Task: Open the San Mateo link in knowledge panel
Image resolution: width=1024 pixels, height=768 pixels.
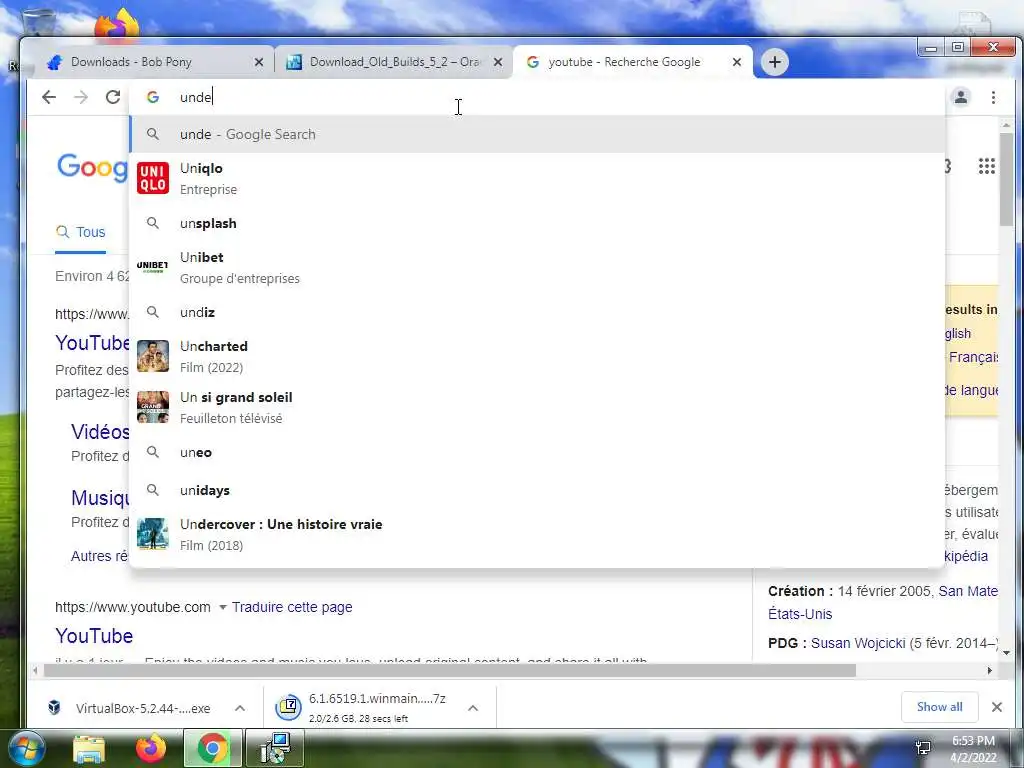Action: [968, 591]
